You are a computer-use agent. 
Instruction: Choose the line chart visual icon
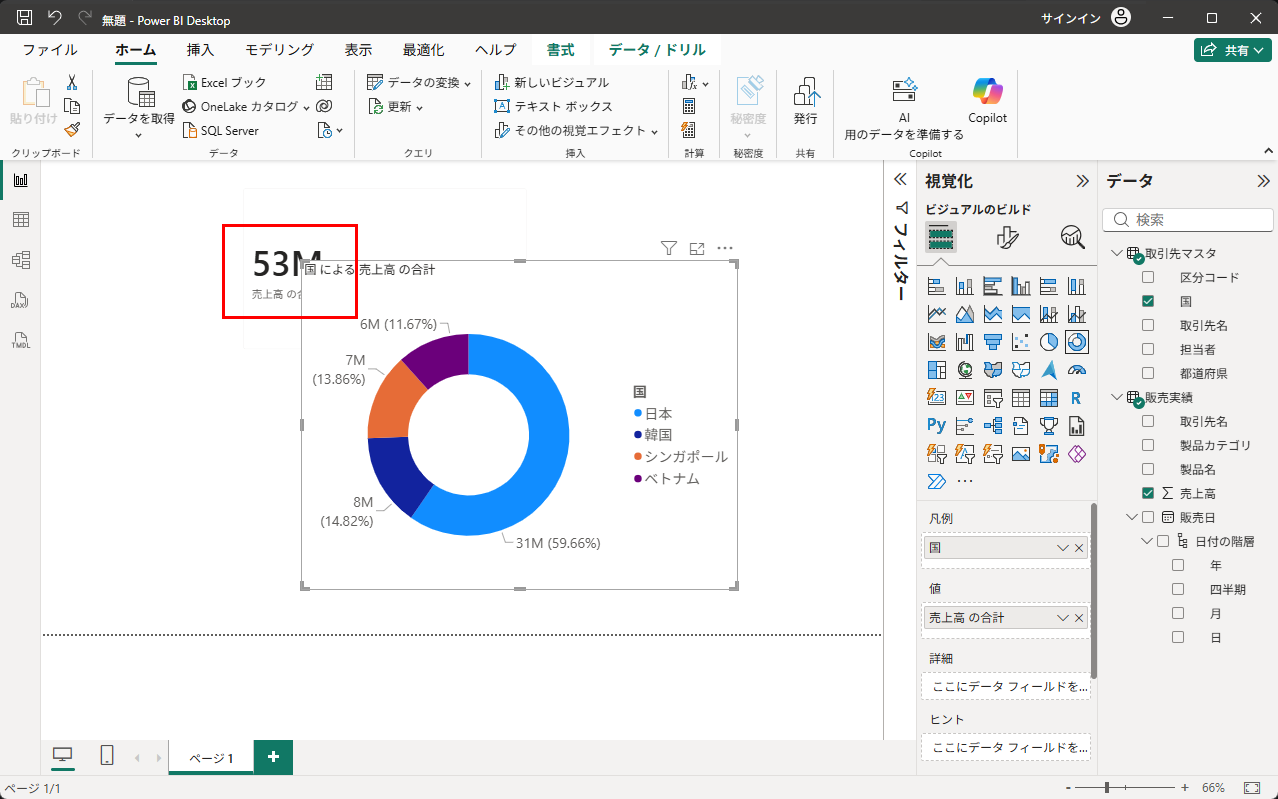pos(937,314)
